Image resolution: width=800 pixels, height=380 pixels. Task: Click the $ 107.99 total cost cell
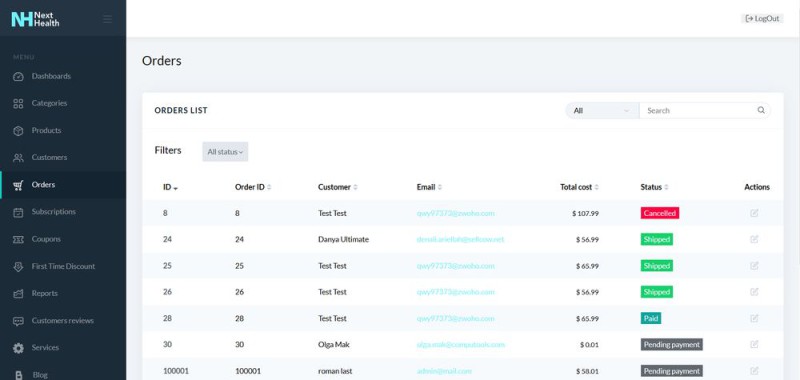point(585,213)
